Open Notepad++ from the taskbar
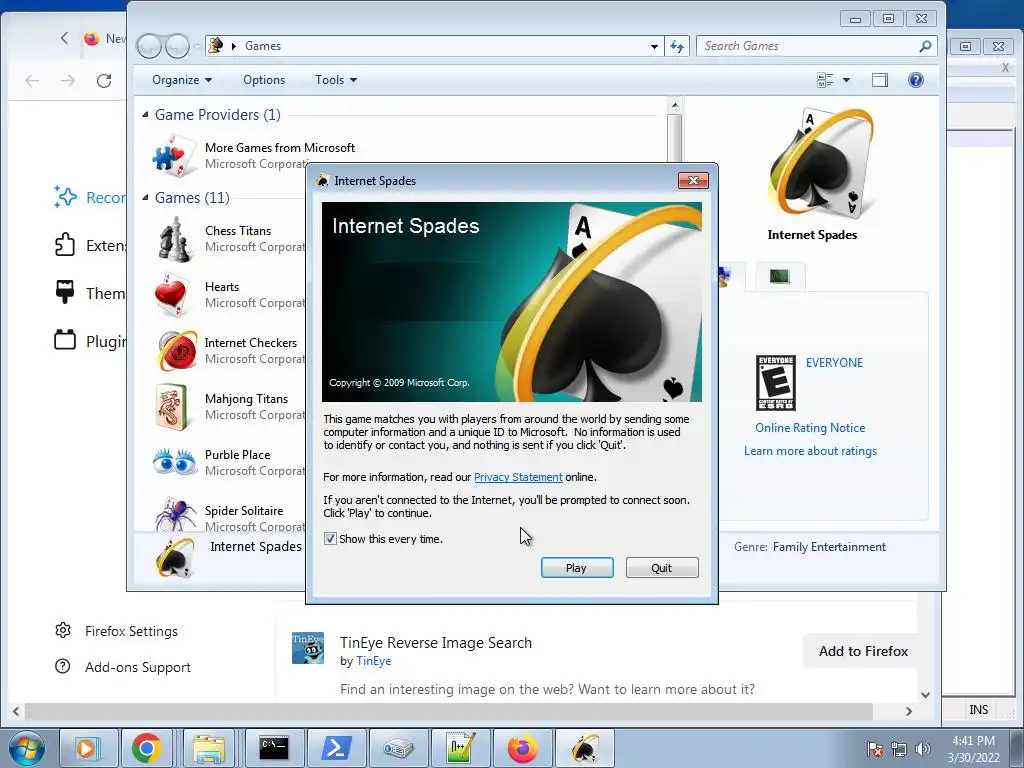This screenshot has width=1024, height=768. [460, 748]
